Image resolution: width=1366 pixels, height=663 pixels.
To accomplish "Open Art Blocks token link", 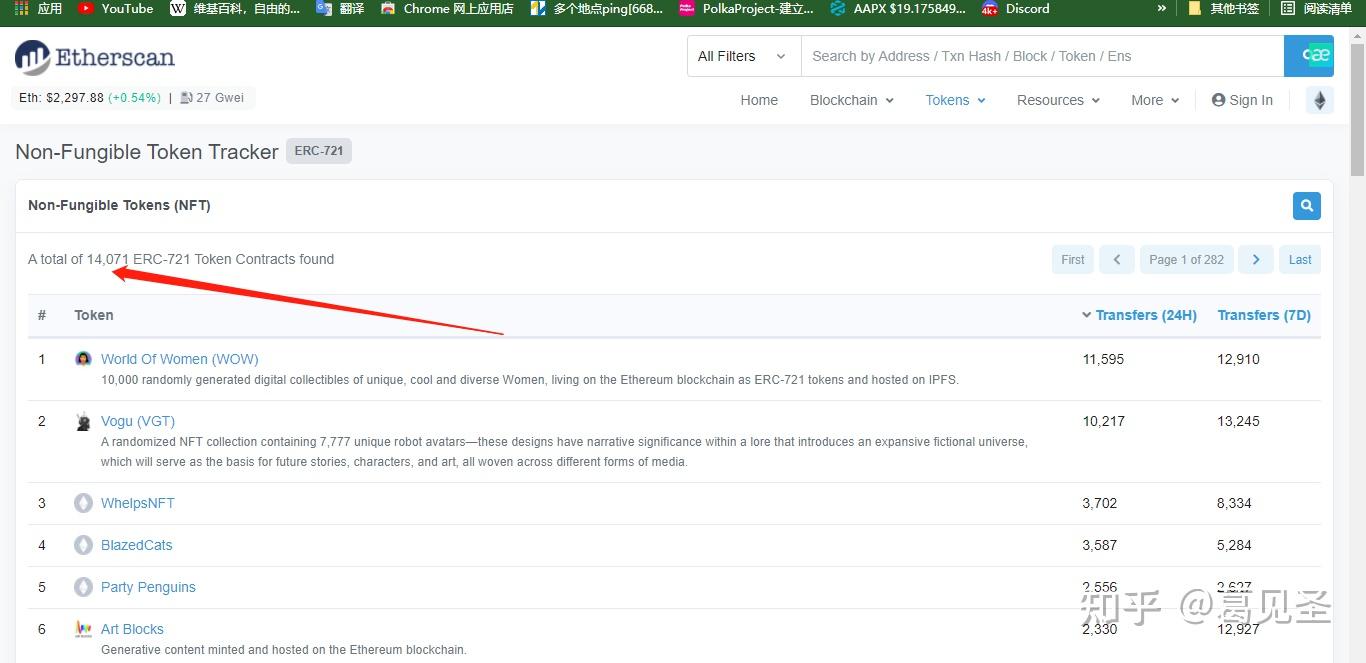I will coord(132,629).
